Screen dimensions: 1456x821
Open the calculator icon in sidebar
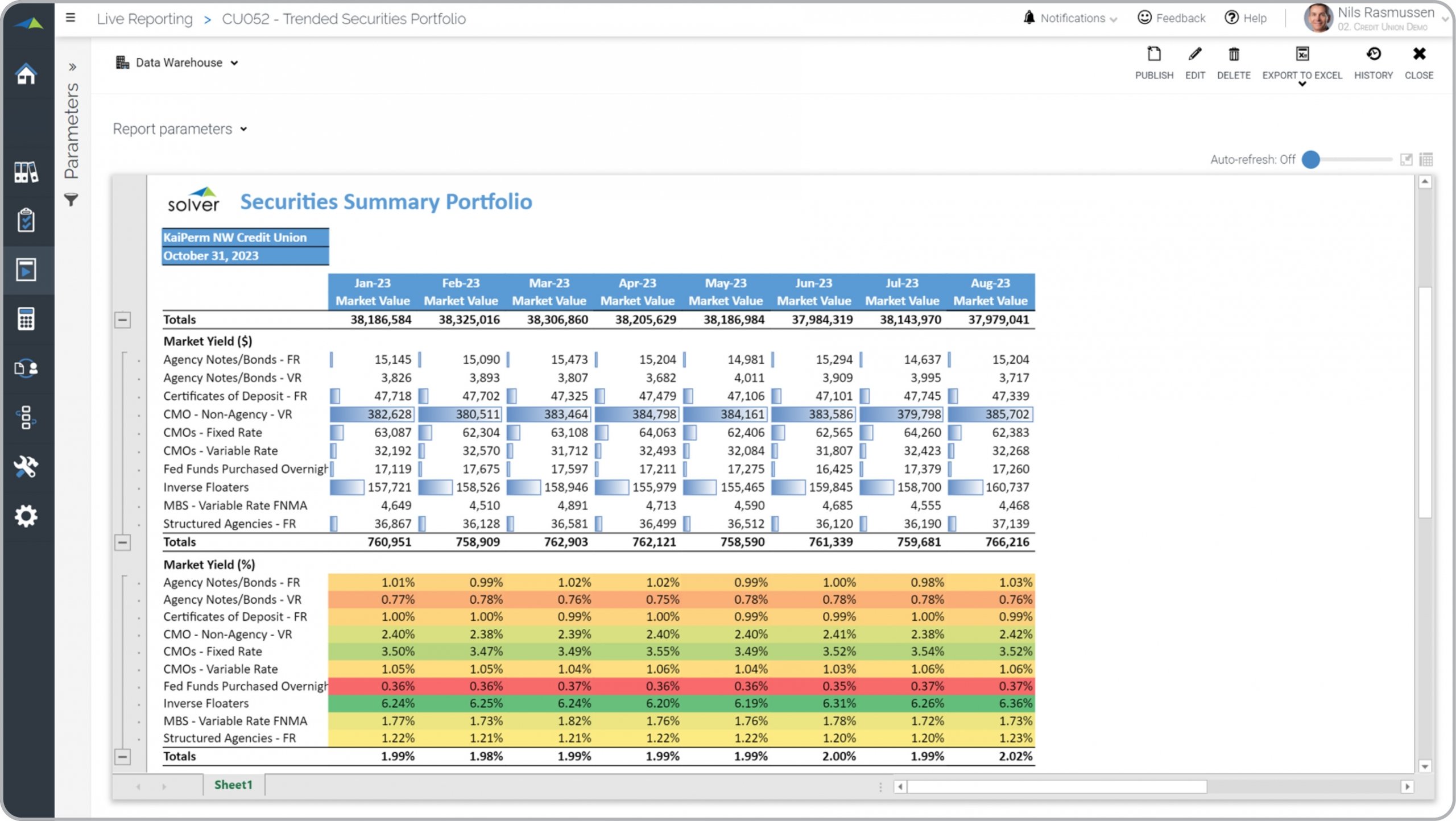click(26, 319)
